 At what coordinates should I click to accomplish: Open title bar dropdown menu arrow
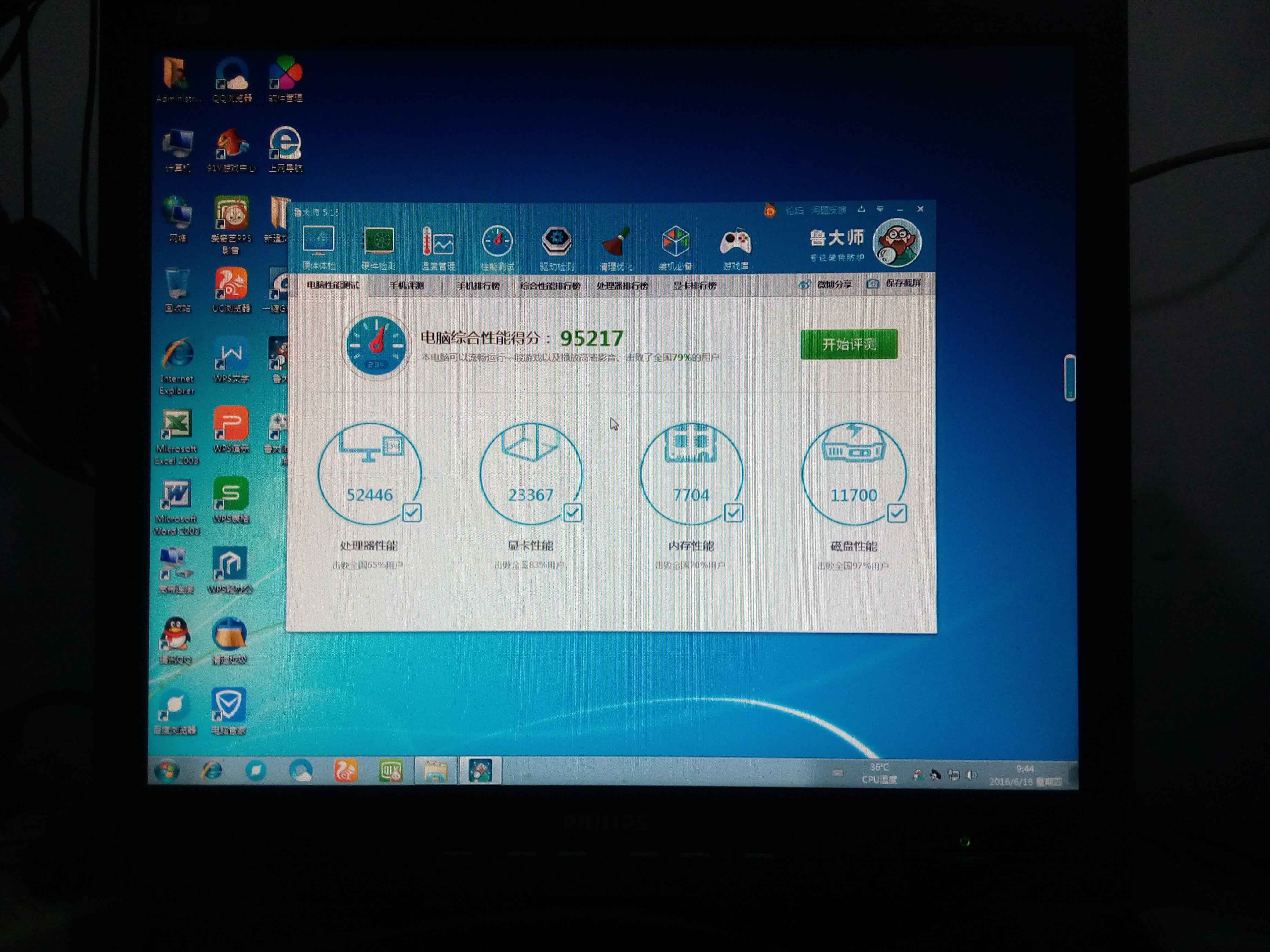[x=880, y=209]
